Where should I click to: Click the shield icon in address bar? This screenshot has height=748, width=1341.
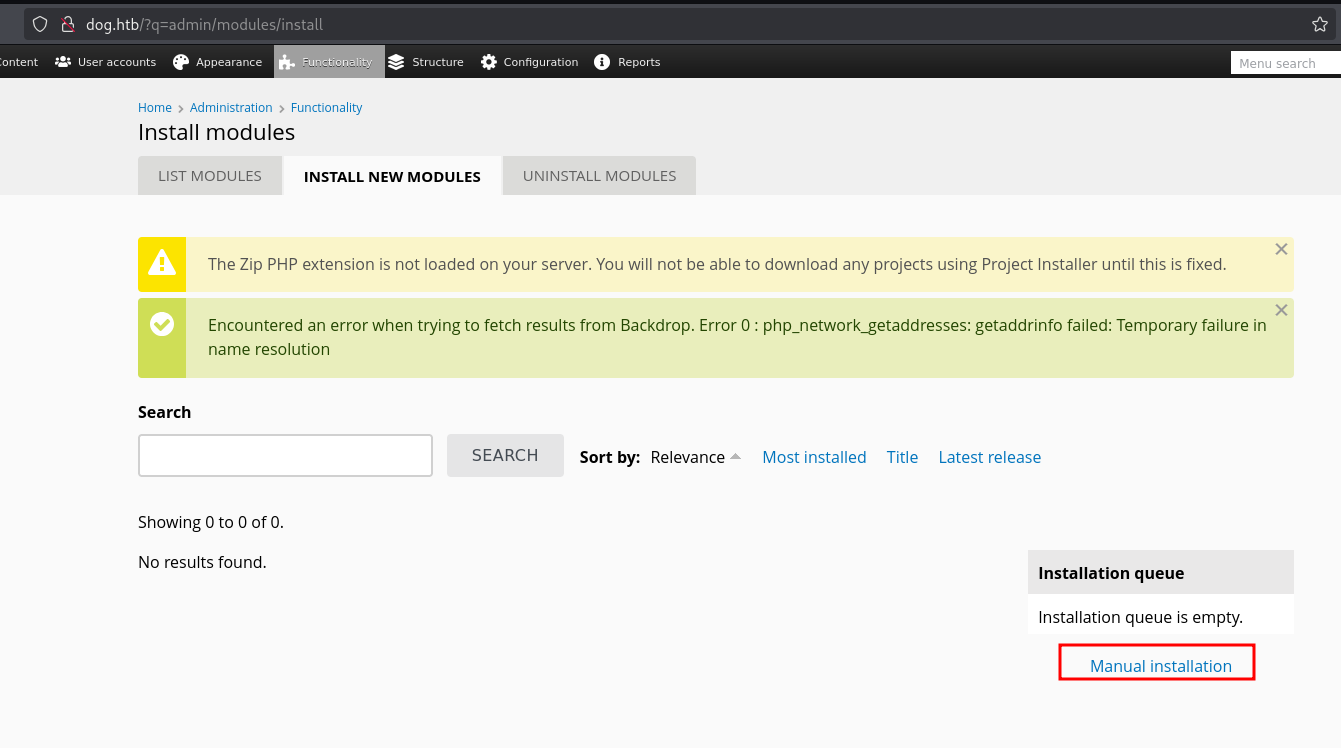40,24
